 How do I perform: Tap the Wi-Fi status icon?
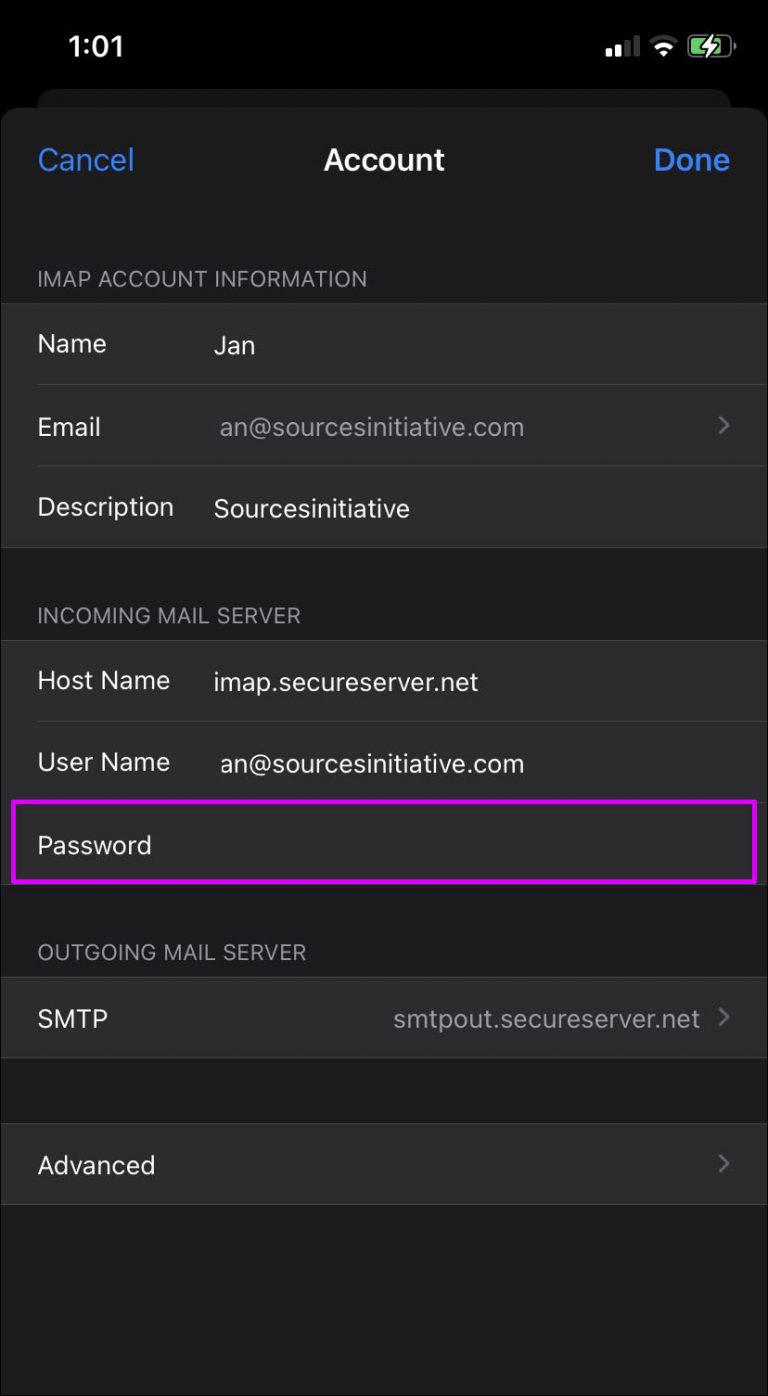663,46
